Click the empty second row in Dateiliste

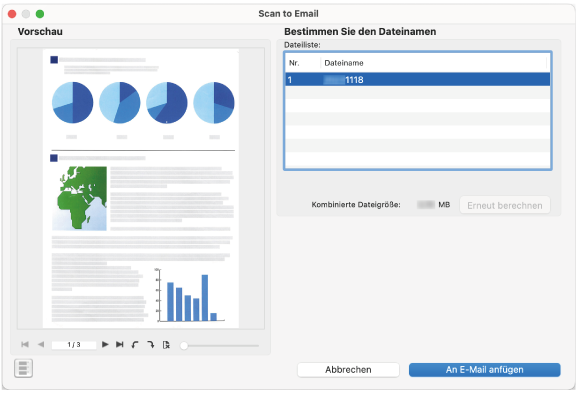[418, 93]
